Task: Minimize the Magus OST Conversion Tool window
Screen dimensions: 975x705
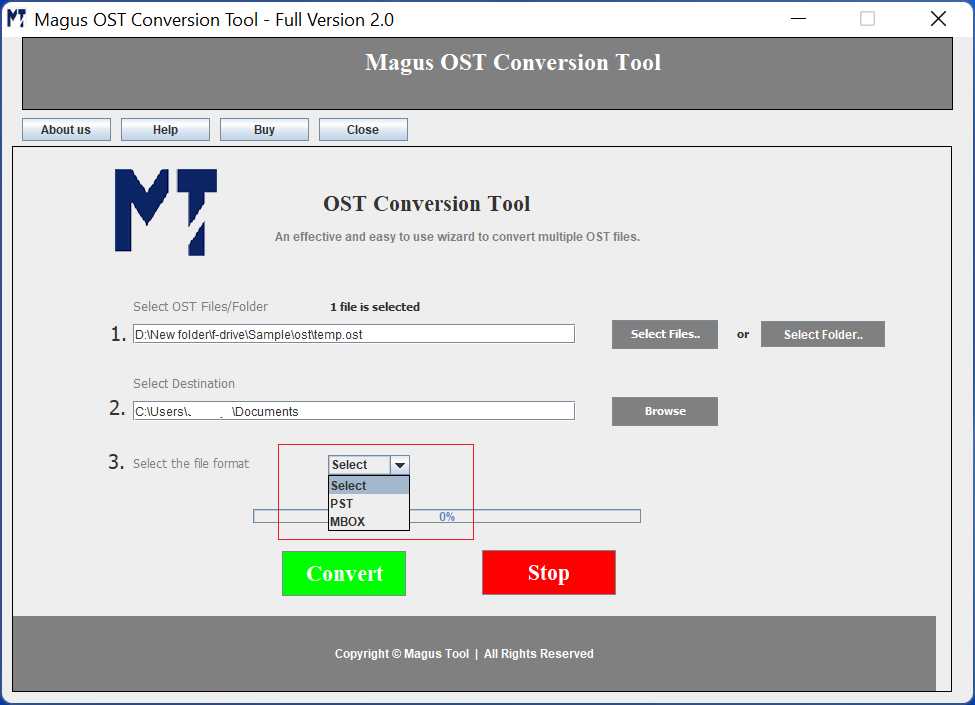Action: tap(797, 19)
